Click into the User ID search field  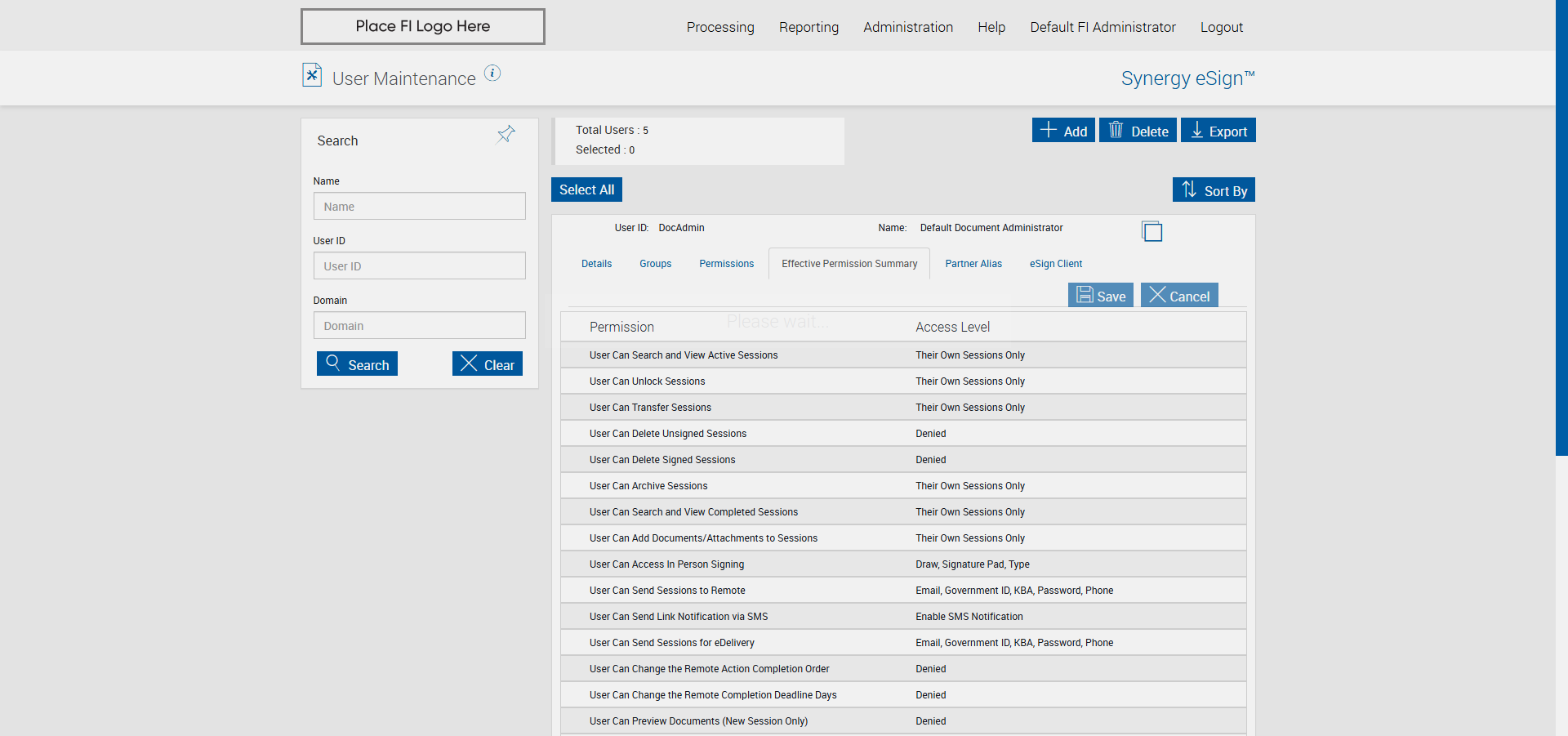coord(419,266)
